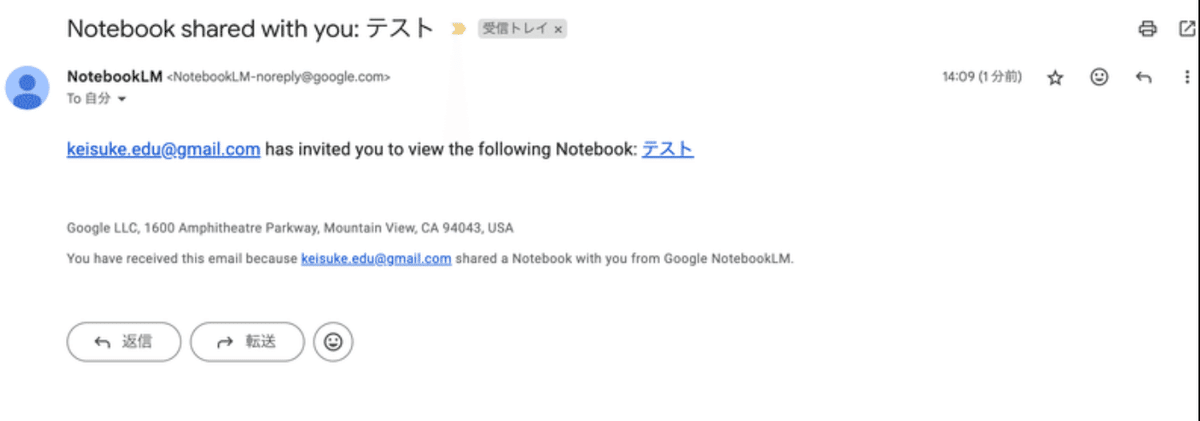Open the emoji reaction button beside 転送

click(333, 342)
